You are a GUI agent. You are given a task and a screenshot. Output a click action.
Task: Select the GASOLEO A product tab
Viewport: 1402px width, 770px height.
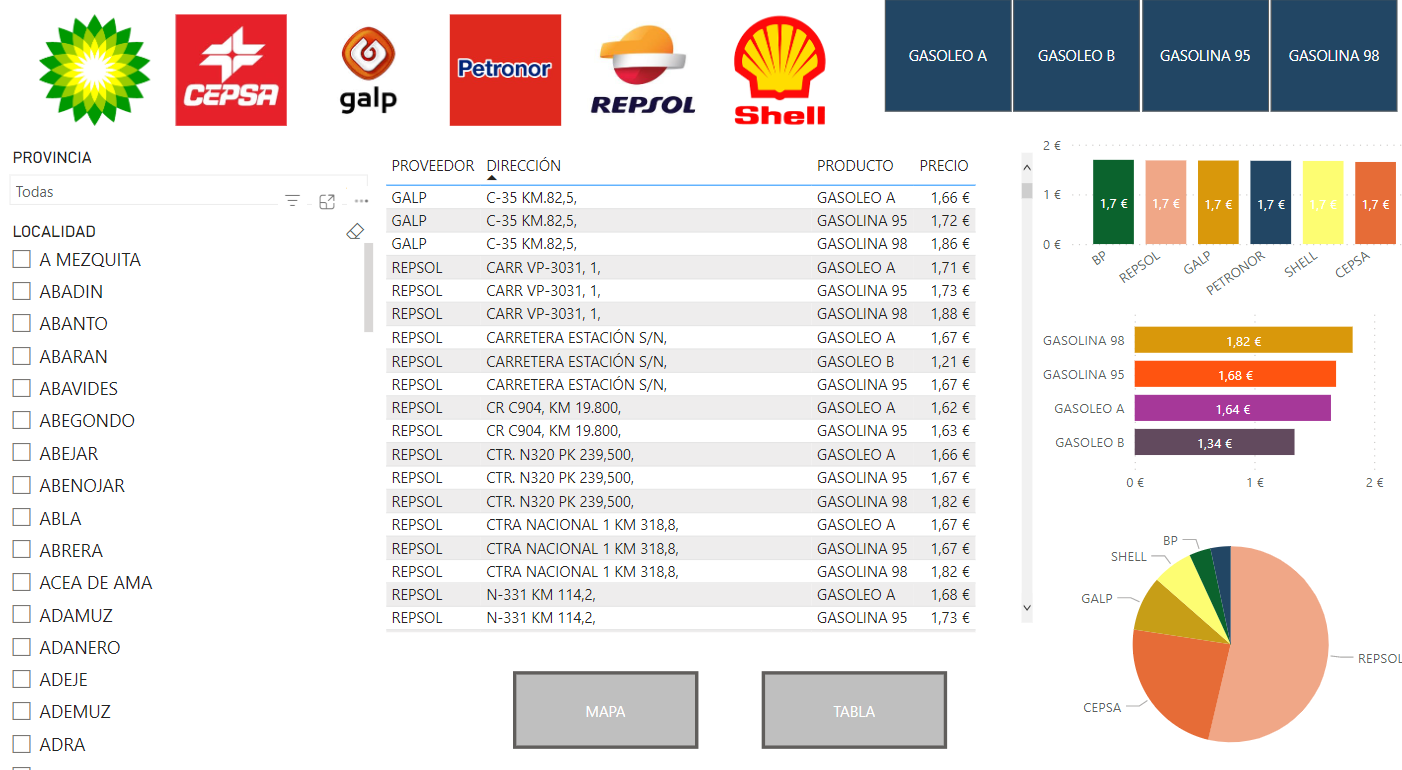point(947,56)
